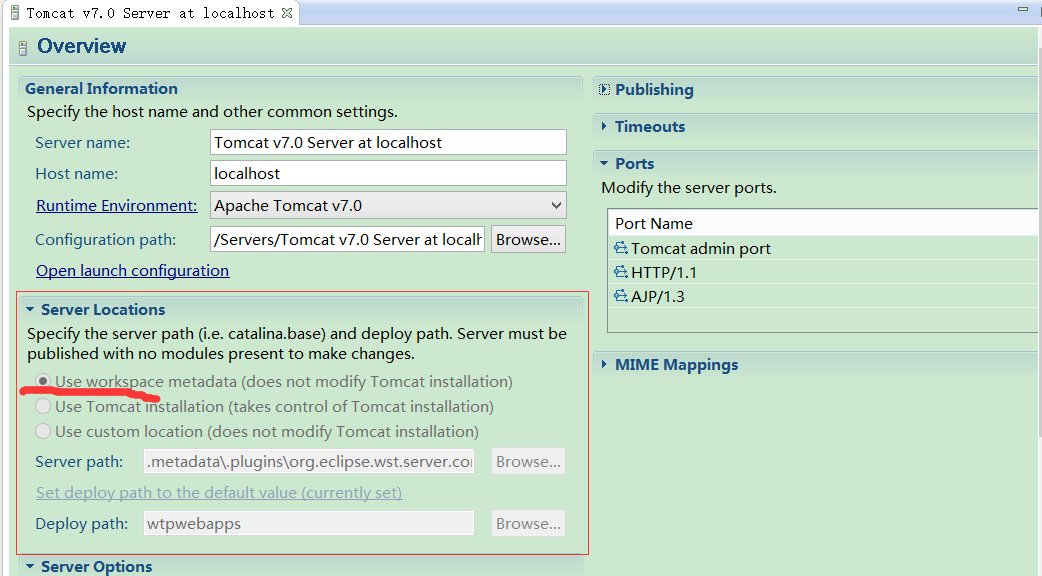Collapse the Server Locations section
This screenshot has height=576, width=1042.
30,309
